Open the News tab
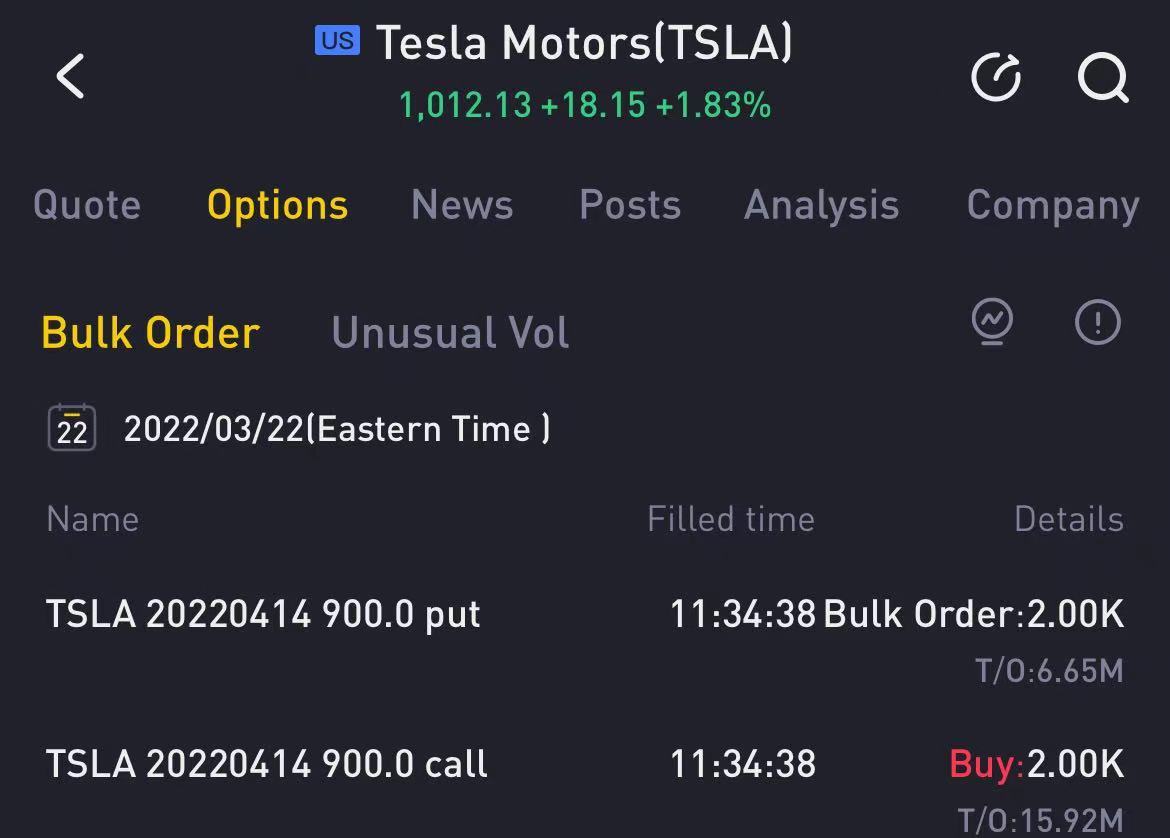This screenshot has width=1170, height=838. (x=462, y=205)
